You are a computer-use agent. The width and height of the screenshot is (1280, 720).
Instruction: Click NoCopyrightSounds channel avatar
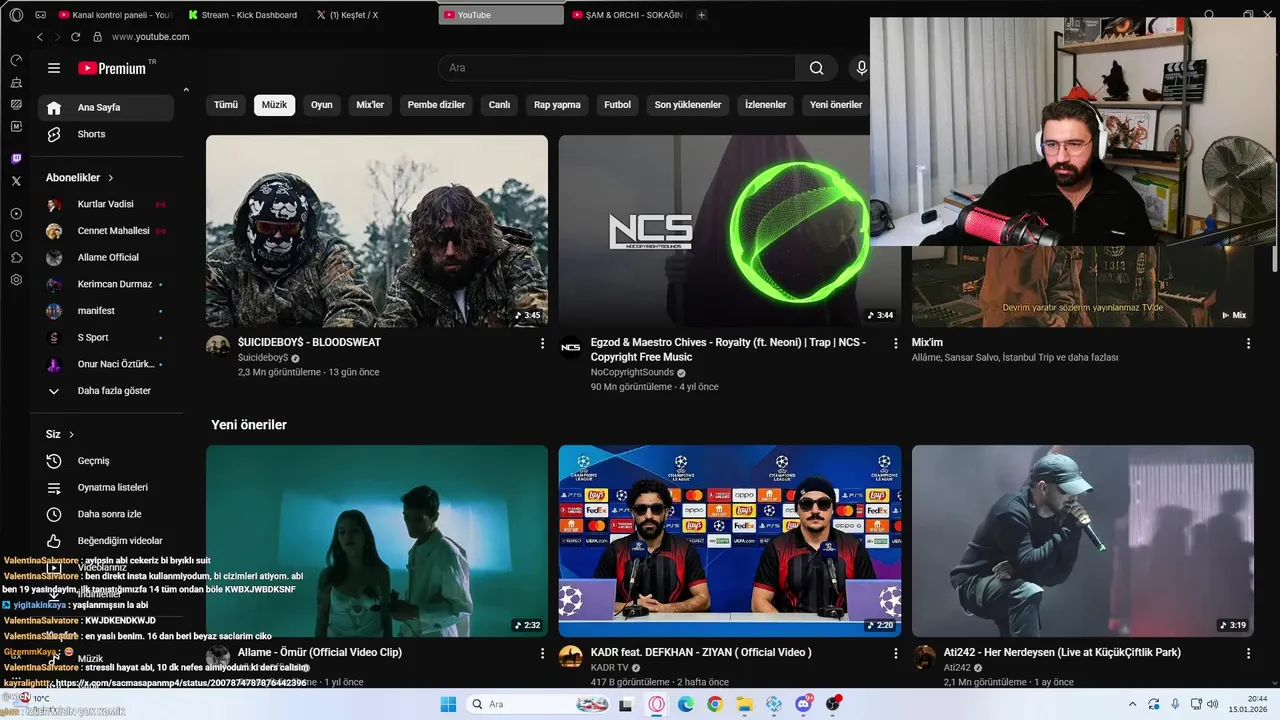(x=570, y=348)
